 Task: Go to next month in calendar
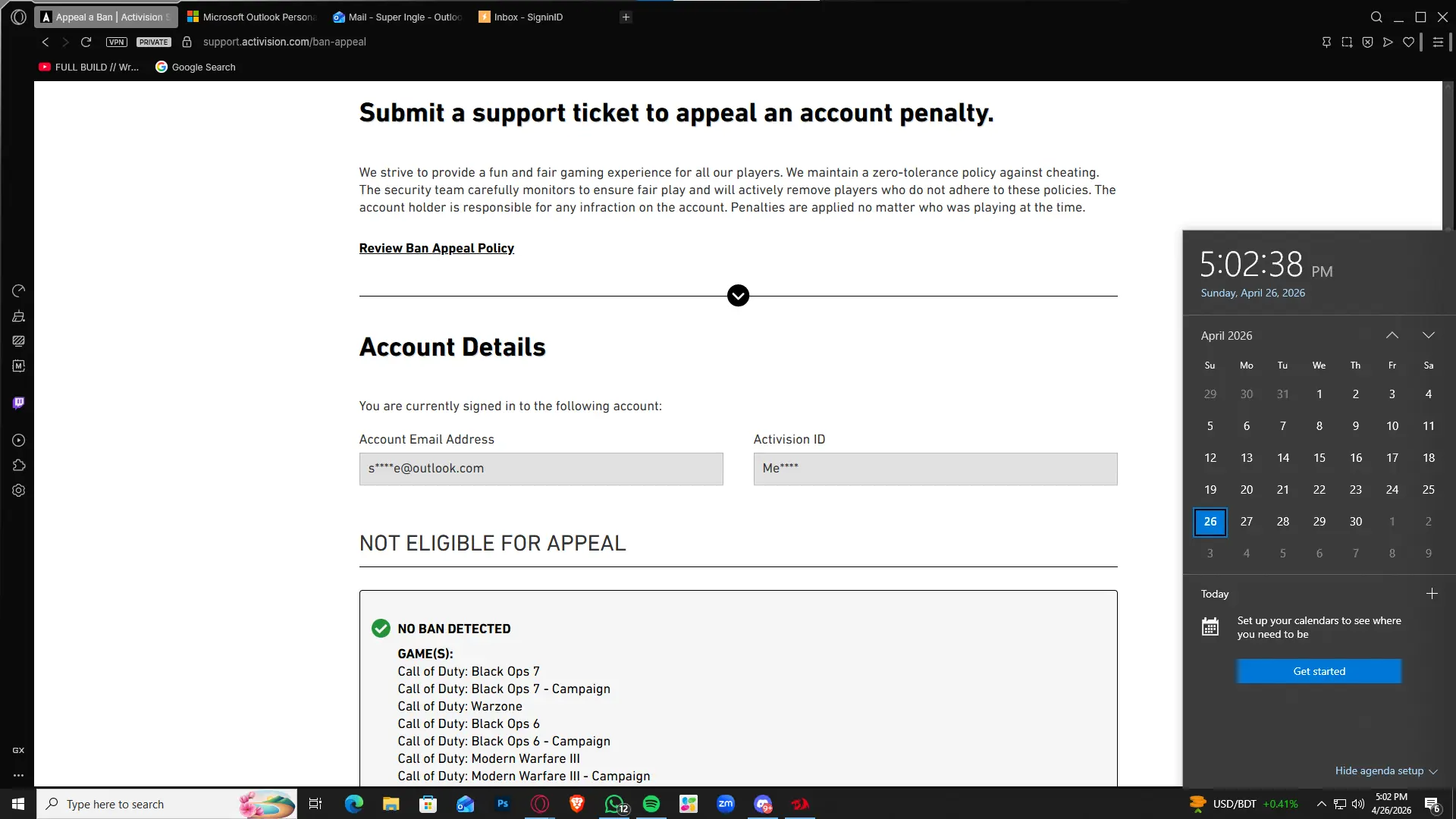coord(1428,335)
